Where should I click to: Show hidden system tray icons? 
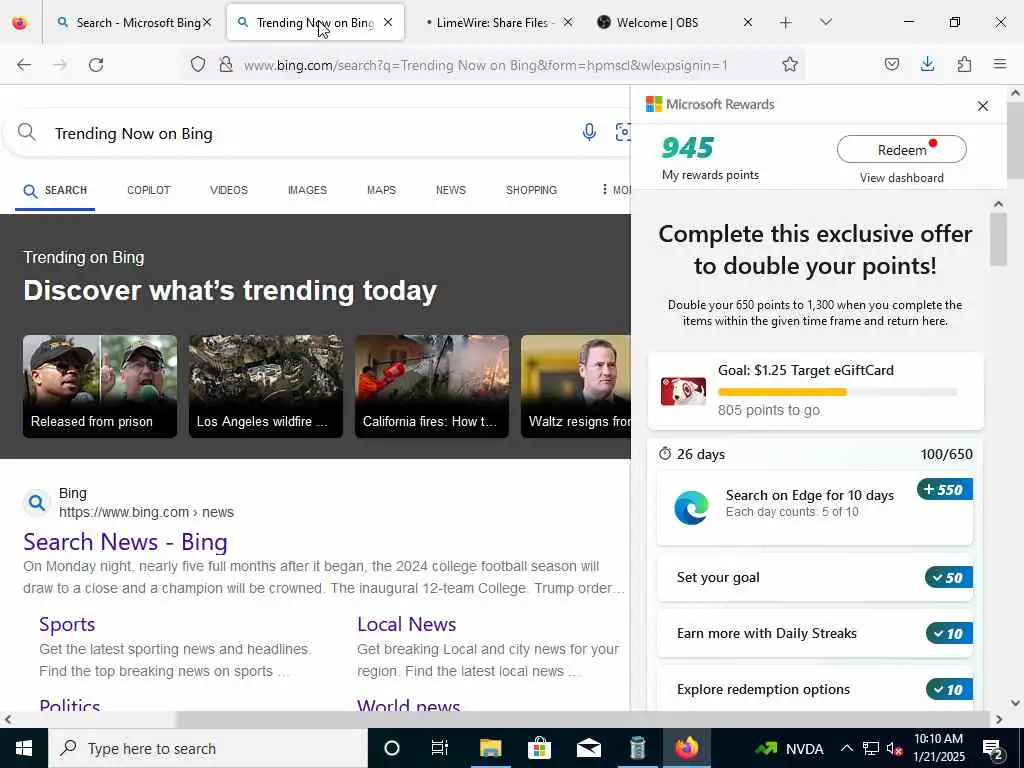[x=846, y=748]
